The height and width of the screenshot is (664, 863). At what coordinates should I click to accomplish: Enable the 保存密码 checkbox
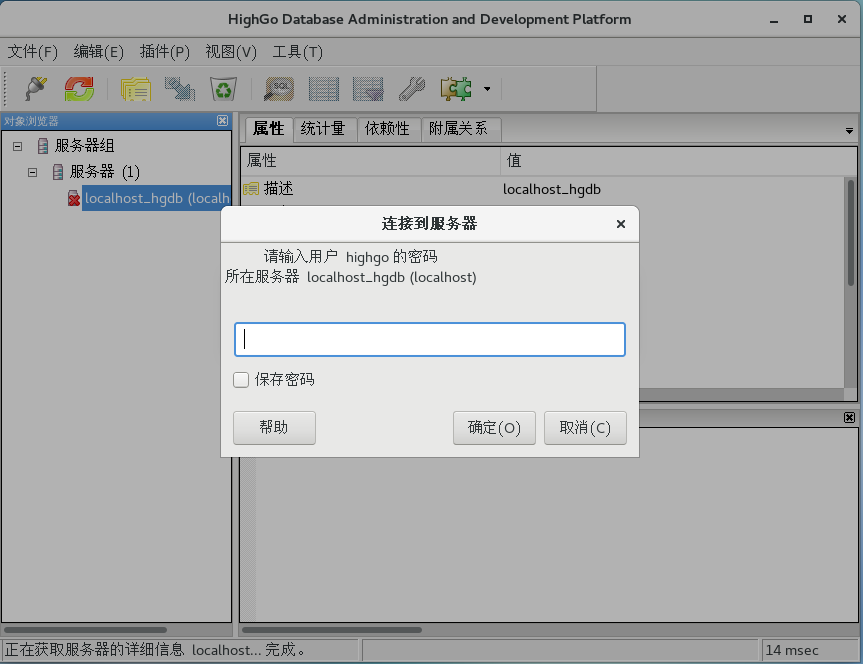(240, 379)
